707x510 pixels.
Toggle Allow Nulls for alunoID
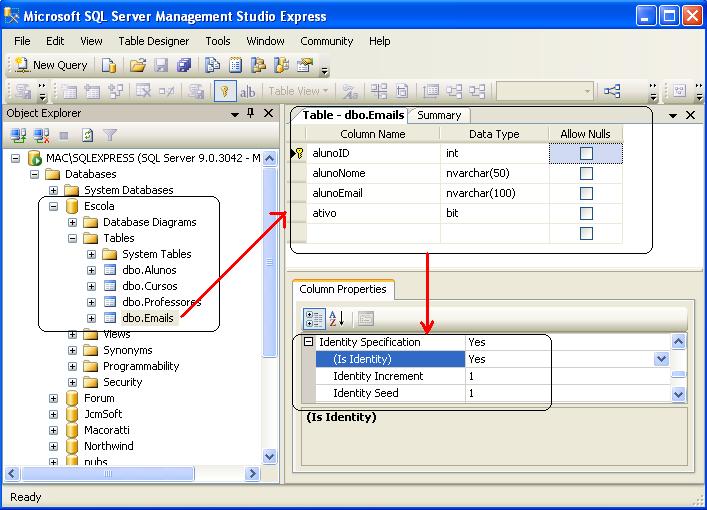pos(586,153)
